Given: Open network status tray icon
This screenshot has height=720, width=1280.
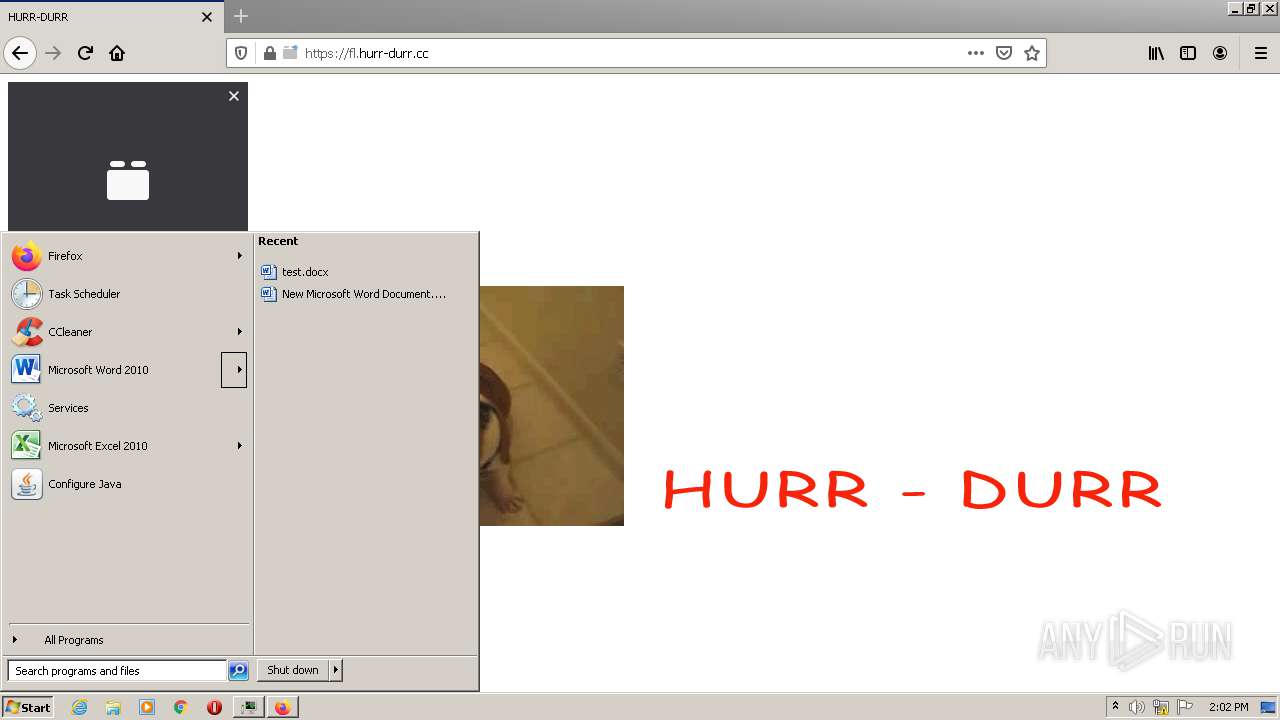Looking at the screenshot, I should (1161, 707).
